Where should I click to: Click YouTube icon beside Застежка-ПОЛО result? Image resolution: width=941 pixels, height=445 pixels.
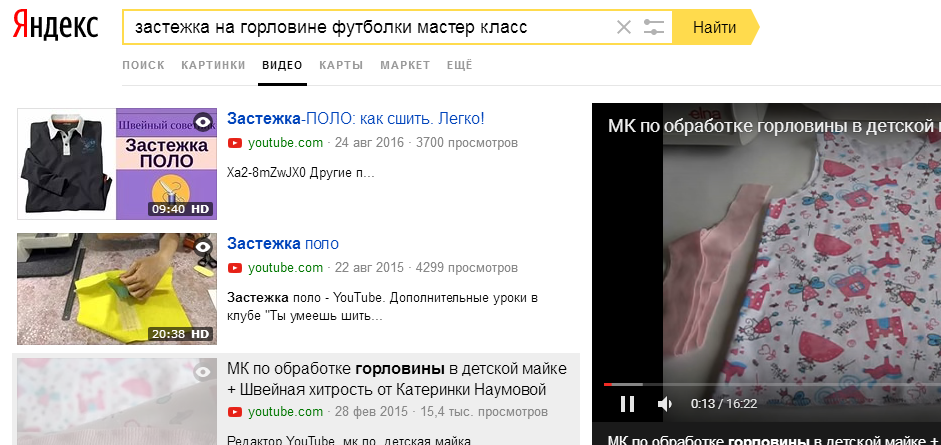[235, 143]
